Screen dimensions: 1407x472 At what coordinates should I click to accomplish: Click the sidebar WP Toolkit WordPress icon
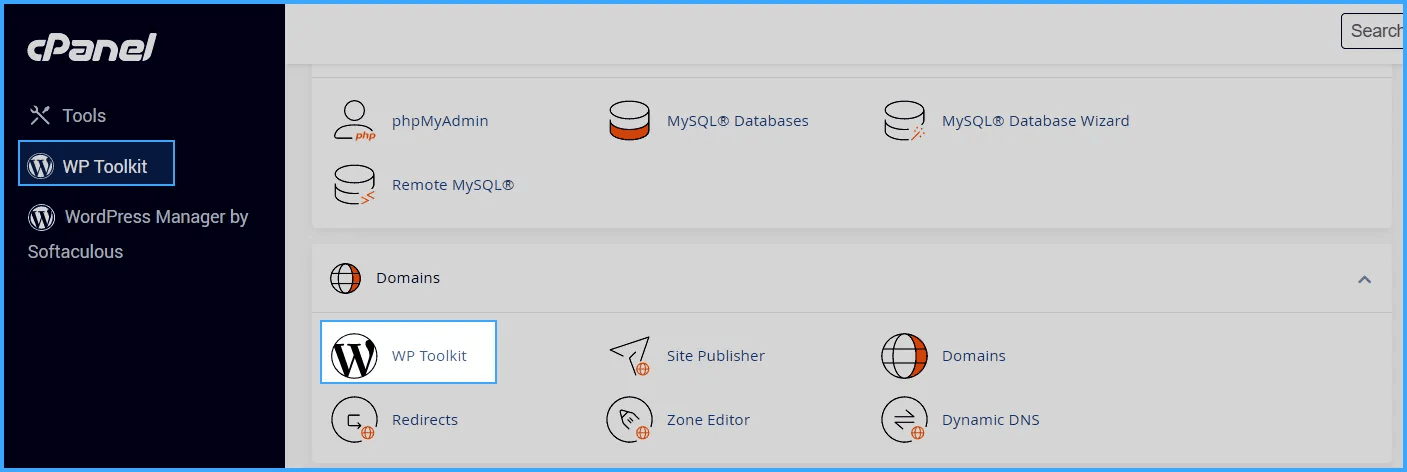click(41, 166)
